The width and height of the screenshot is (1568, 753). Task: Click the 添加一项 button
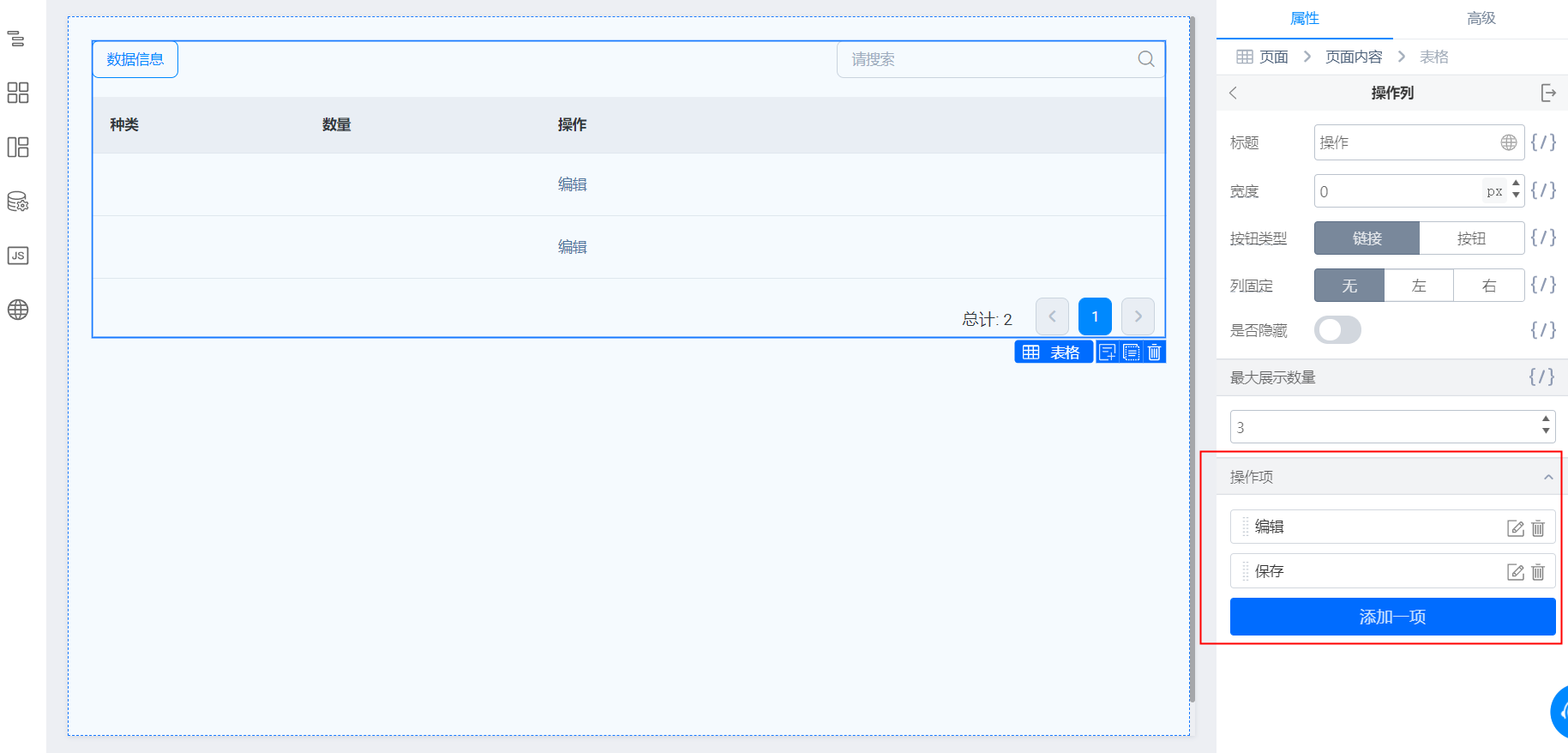[x=1392, y=617]
